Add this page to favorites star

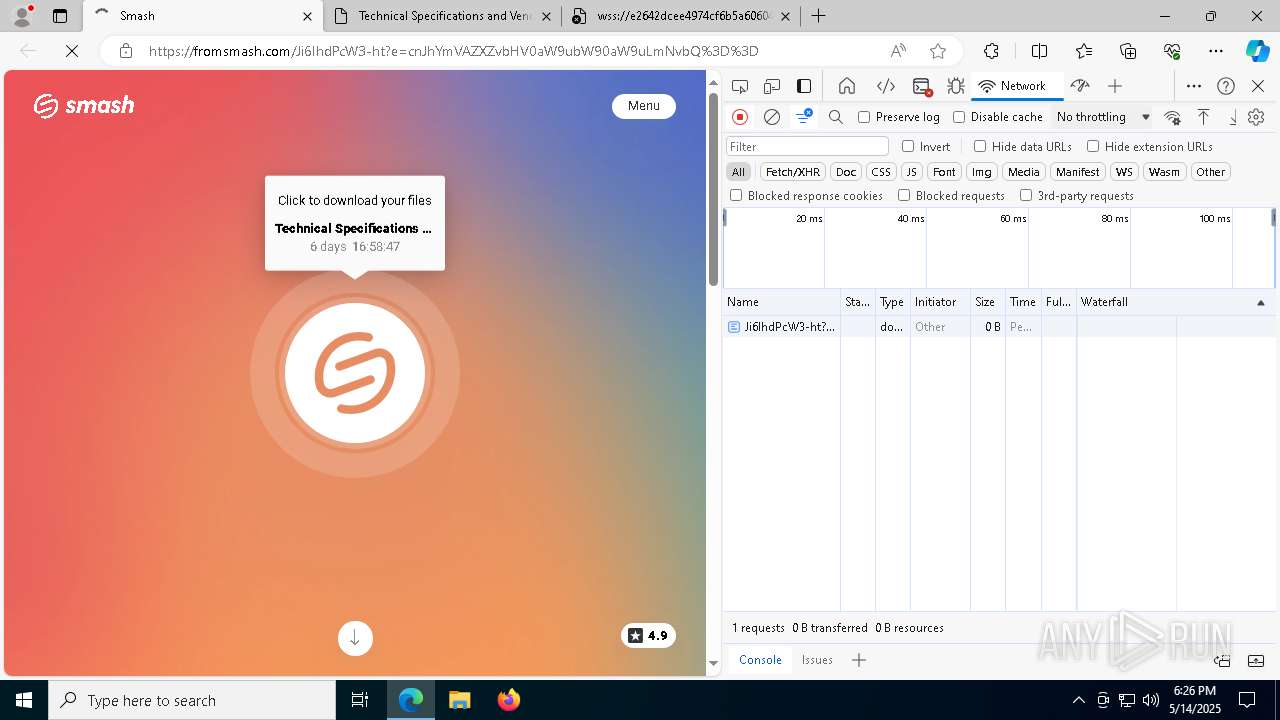tap(938, 51)
